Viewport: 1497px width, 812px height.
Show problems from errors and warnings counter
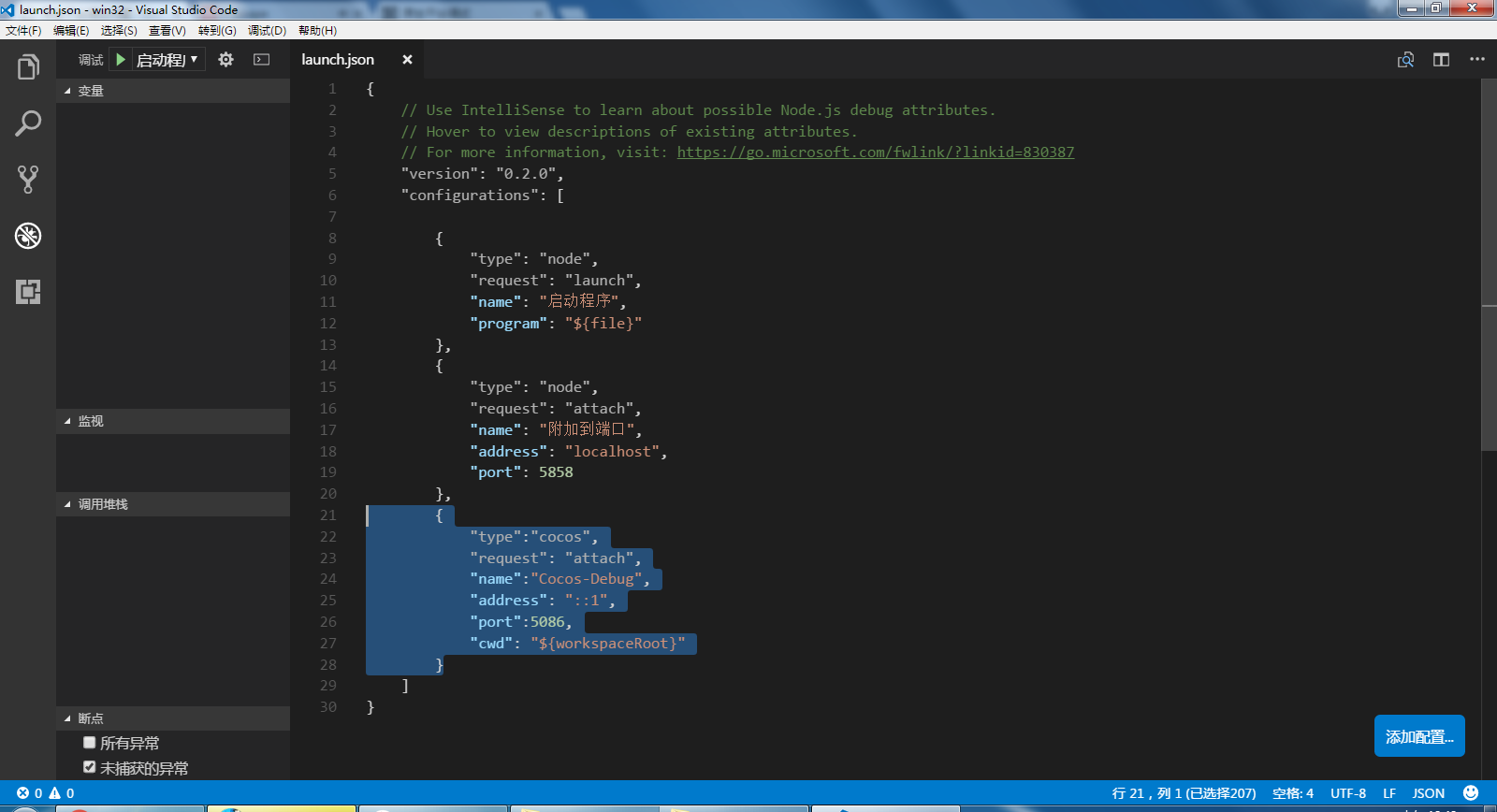46,793
